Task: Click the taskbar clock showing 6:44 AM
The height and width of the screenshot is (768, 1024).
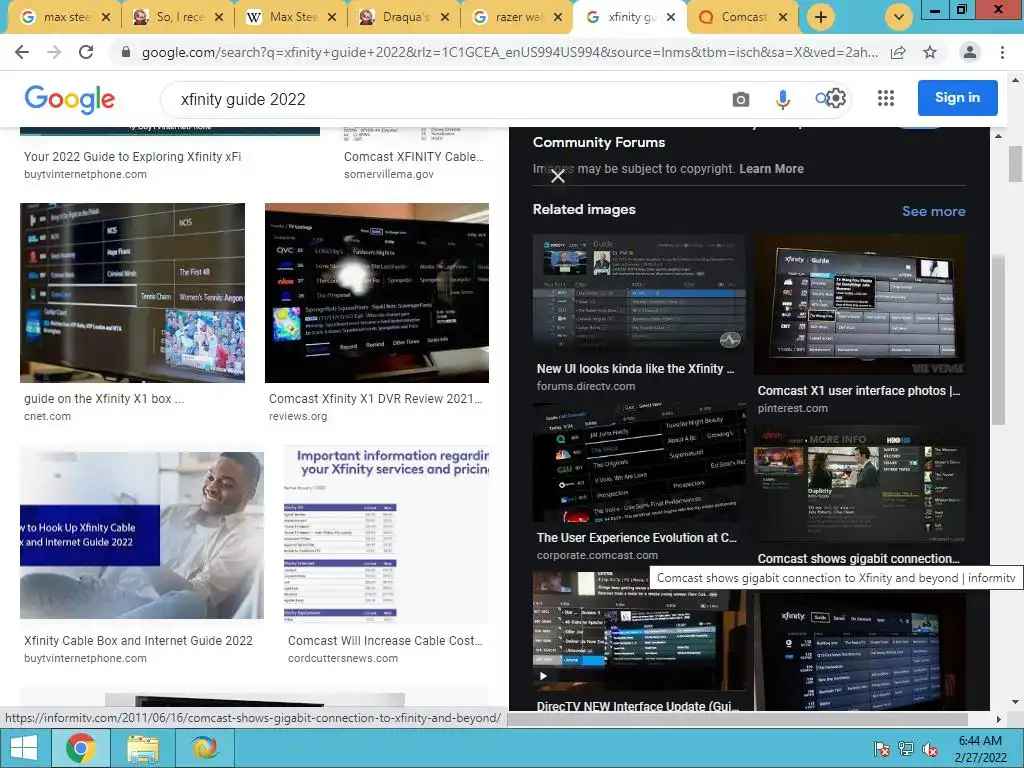Action: (980, 749)
